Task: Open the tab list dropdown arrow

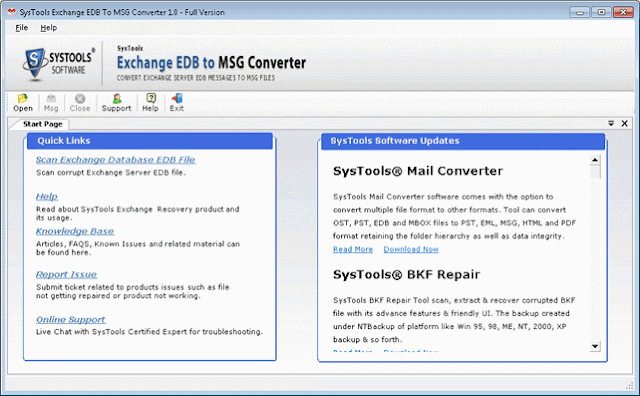Action: coord(611,123)
